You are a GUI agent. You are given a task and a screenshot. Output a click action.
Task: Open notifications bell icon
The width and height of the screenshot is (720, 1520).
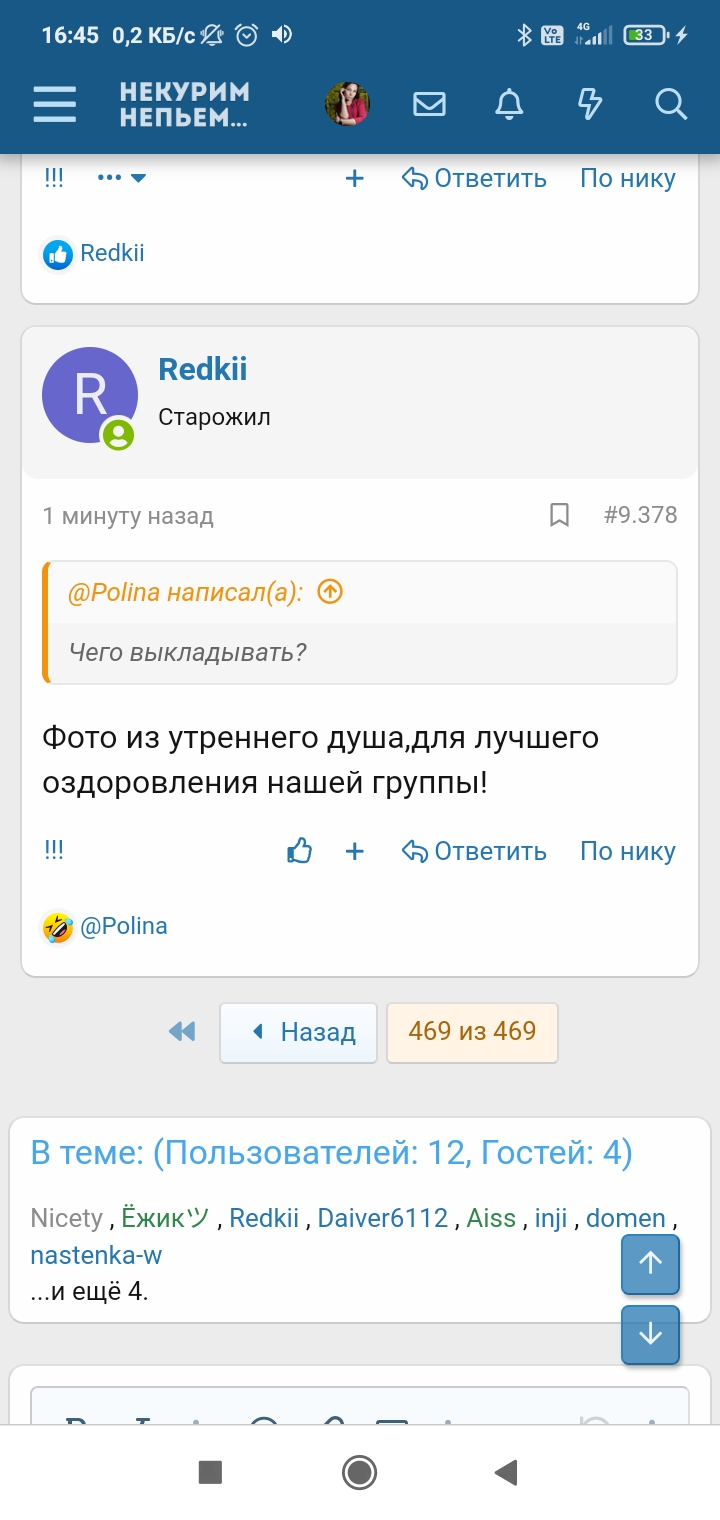(510, 104)
